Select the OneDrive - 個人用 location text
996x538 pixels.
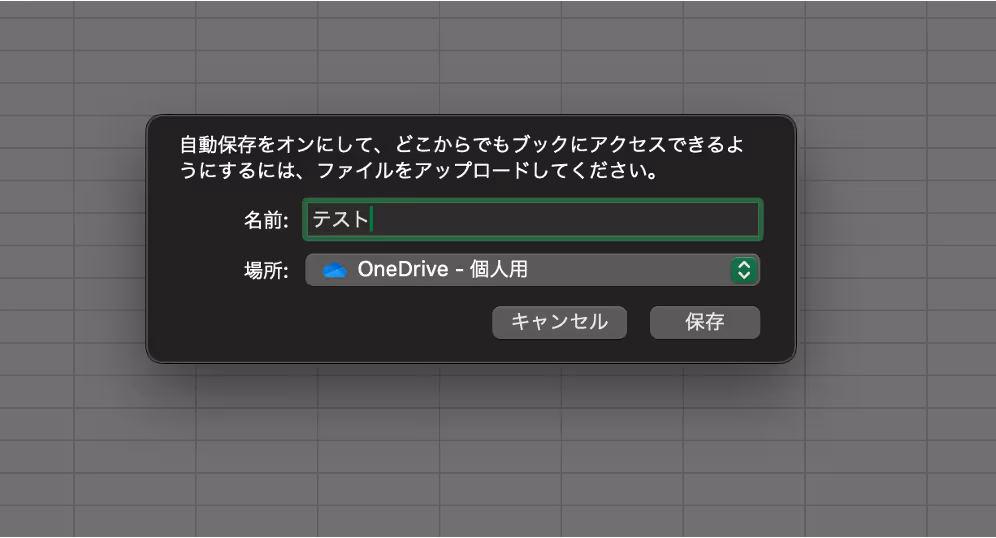443,269
